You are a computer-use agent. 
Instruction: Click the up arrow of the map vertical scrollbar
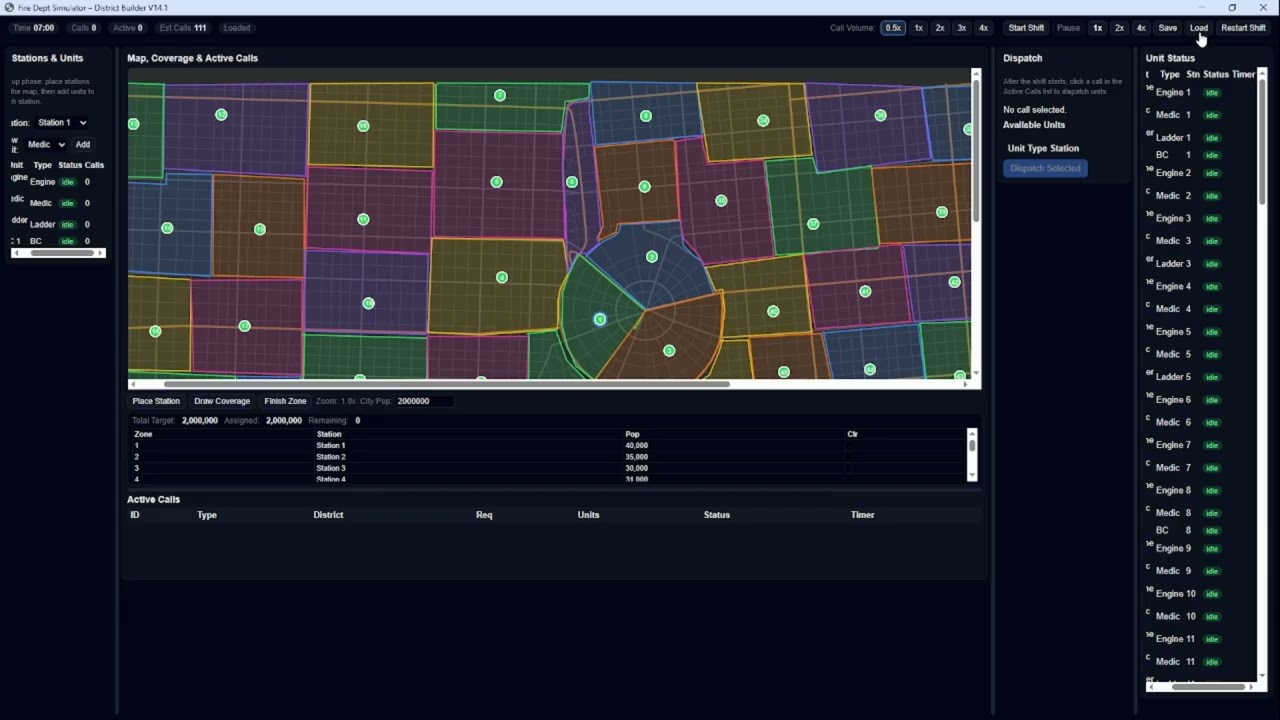coord(976,73)
